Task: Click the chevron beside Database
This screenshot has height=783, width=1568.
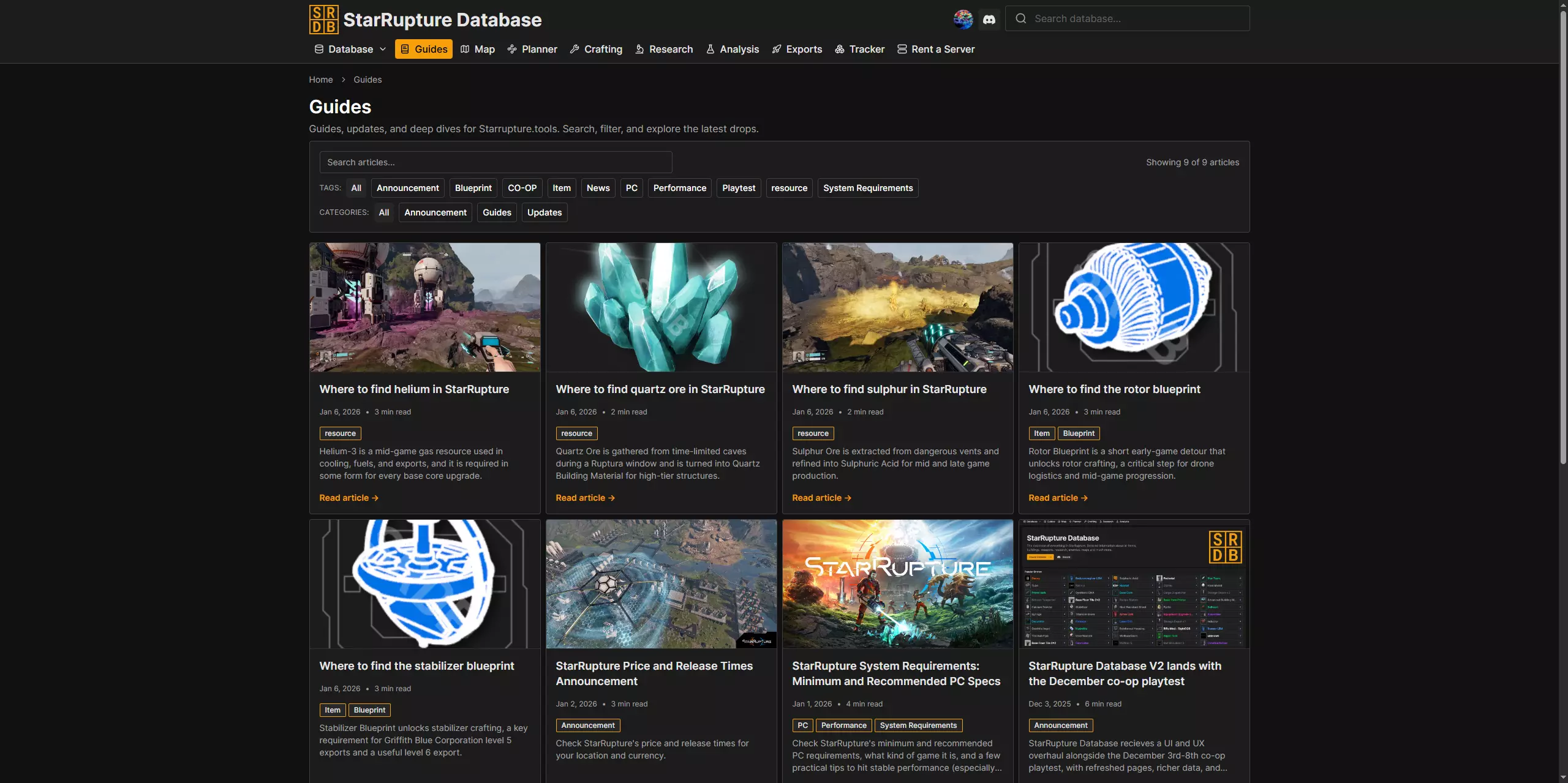Action: (383, 49)
